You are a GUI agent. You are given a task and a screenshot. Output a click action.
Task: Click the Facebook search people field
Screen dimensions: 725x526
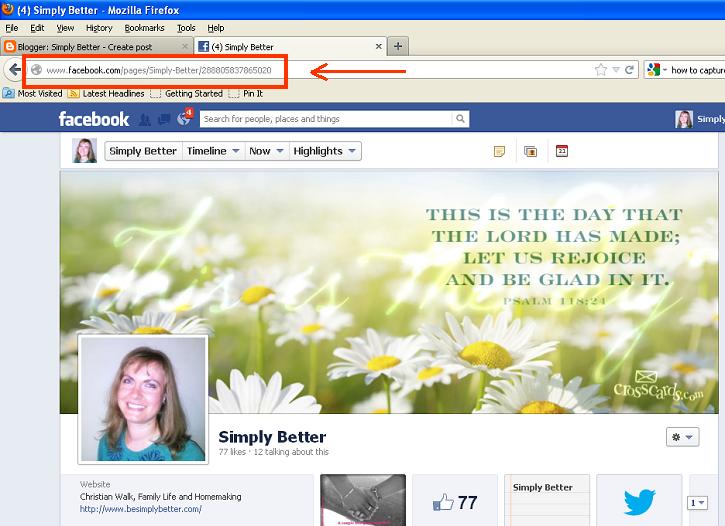pos(326,119)
